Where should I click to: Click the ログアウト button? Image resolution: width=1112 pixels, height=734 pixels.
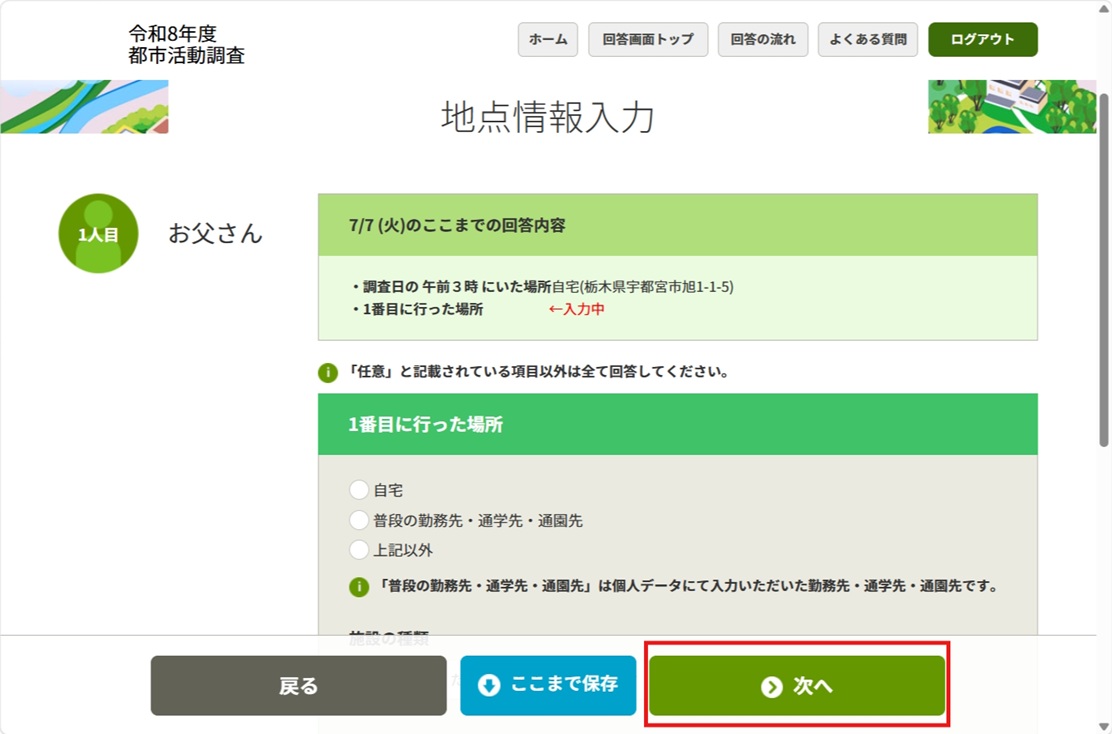coord(983,40)
